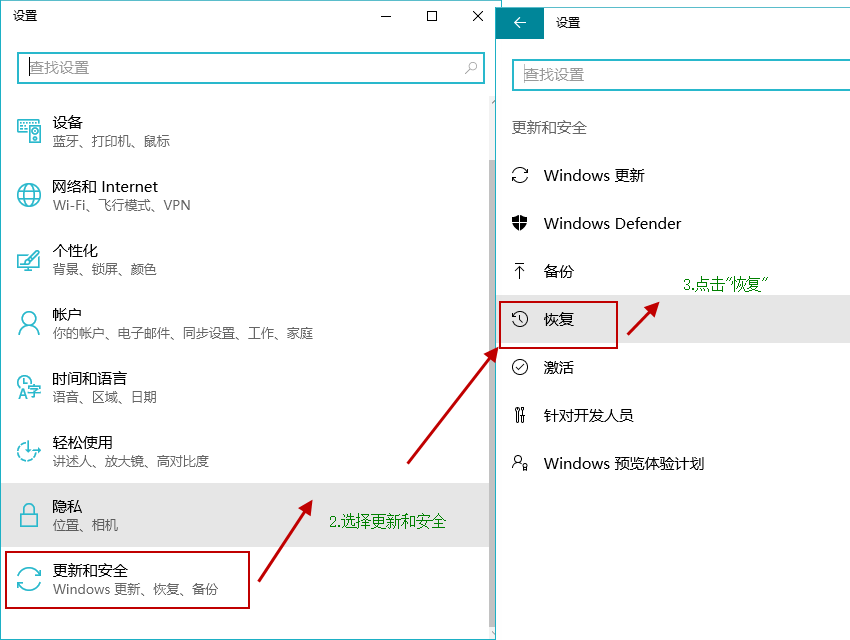The image size is (850, 640).
Task: Click the 隐私 padlock icon
Action: 29,515
